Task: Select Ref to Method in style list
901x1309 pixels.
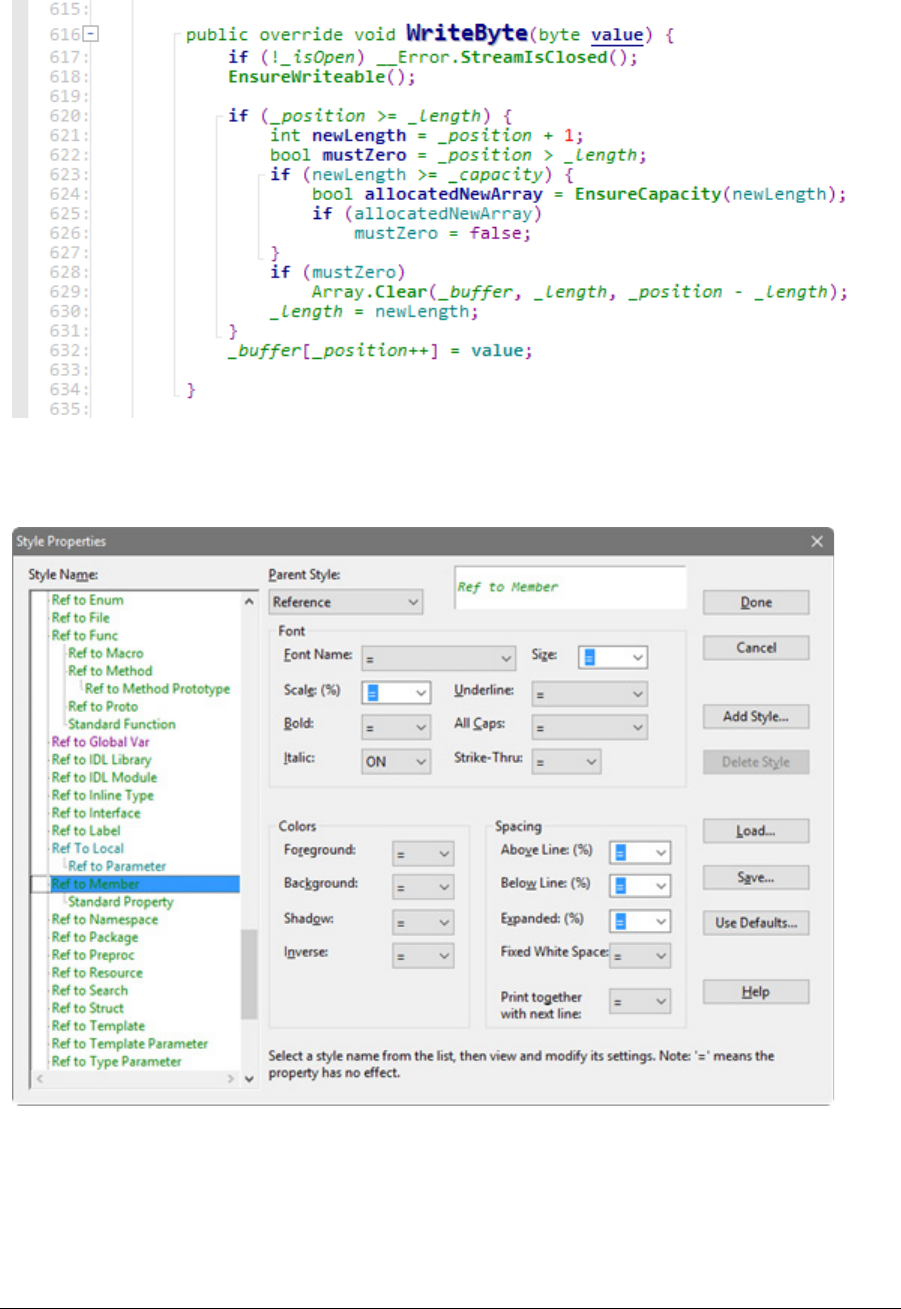Action: (110, 671)
